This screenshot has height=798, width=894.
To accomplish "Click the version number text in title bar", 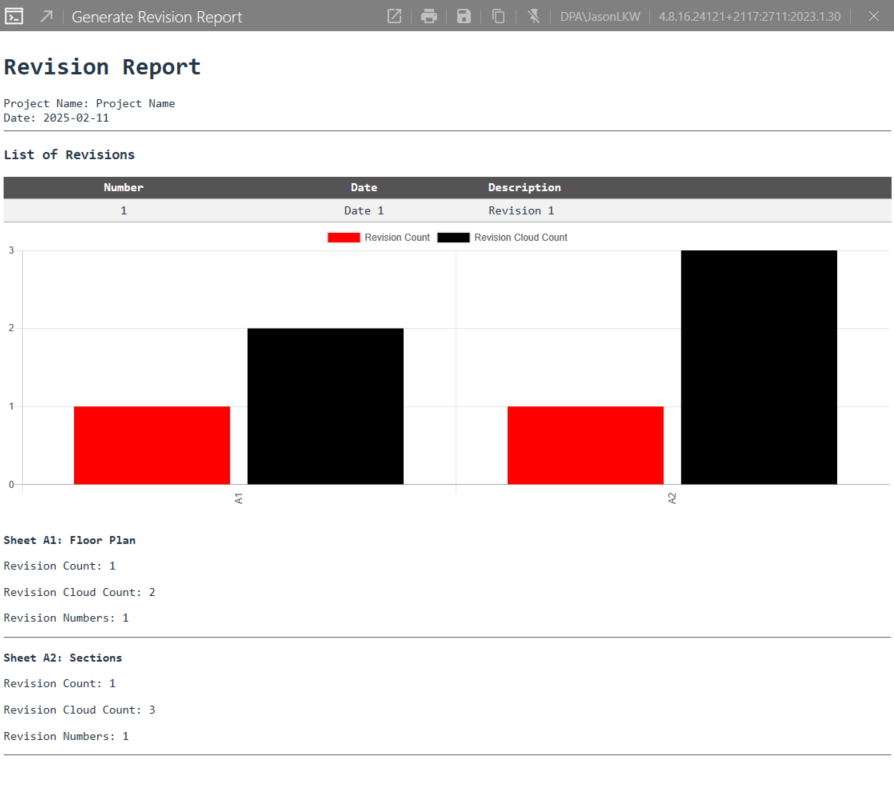I will pos(750,17).
